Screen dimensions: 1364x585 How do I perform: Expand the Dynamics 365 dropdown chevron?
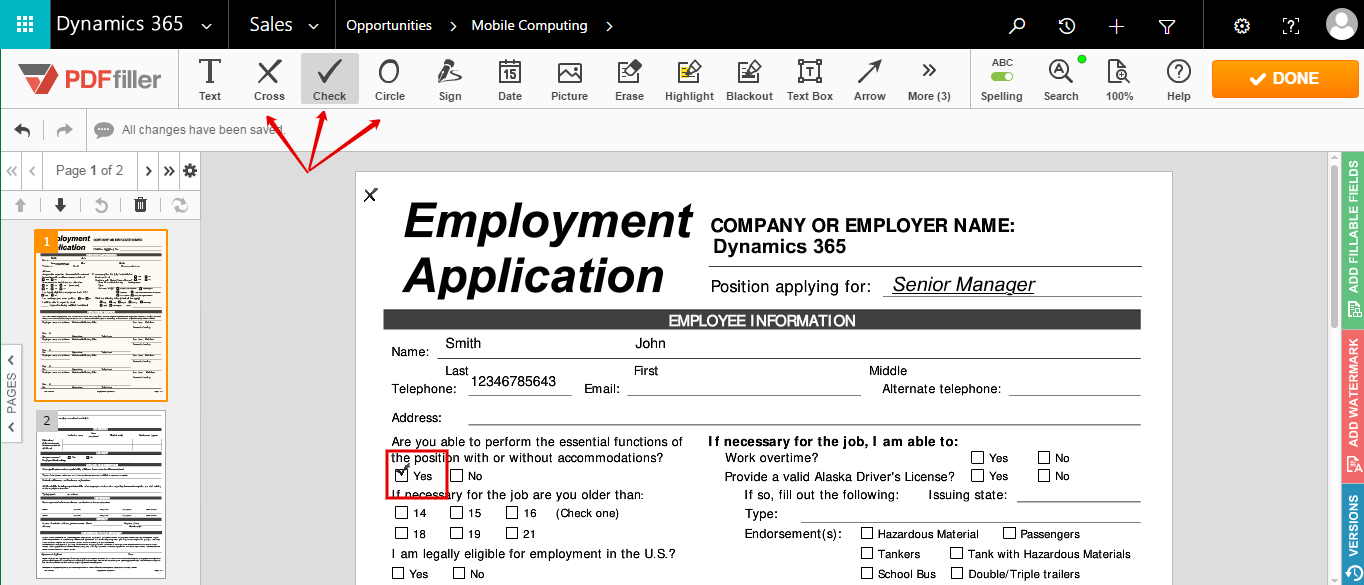(207, 26)
